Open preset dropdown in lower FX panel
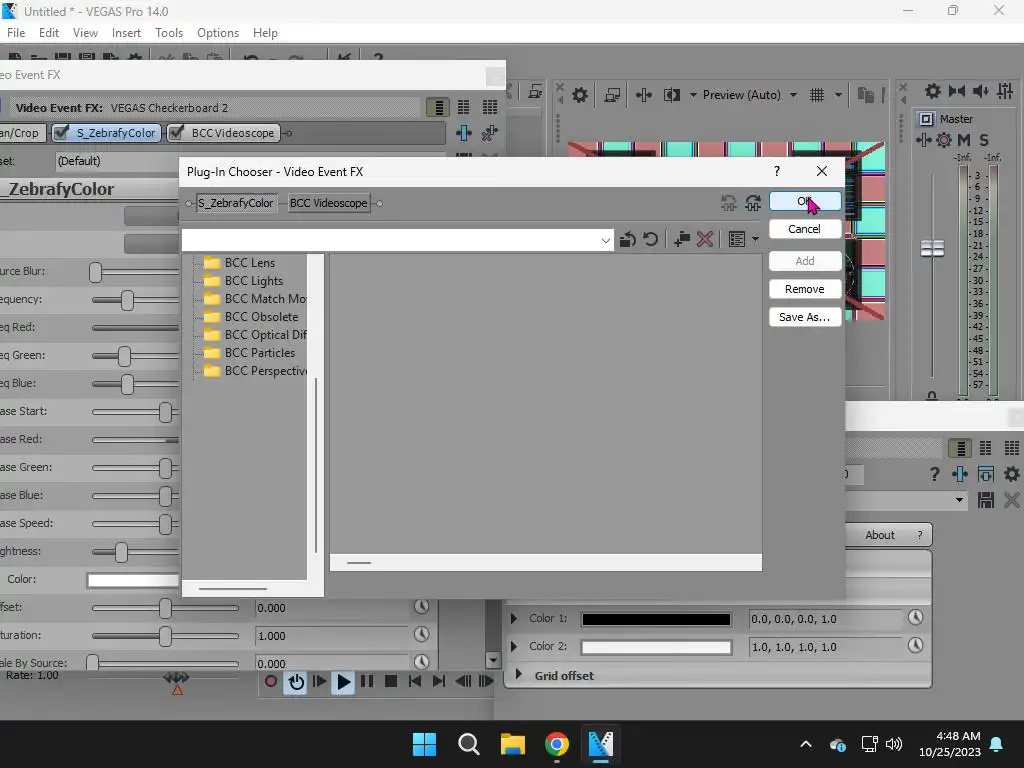This screenshot has height=768, width=1024. tap(959, 501)
